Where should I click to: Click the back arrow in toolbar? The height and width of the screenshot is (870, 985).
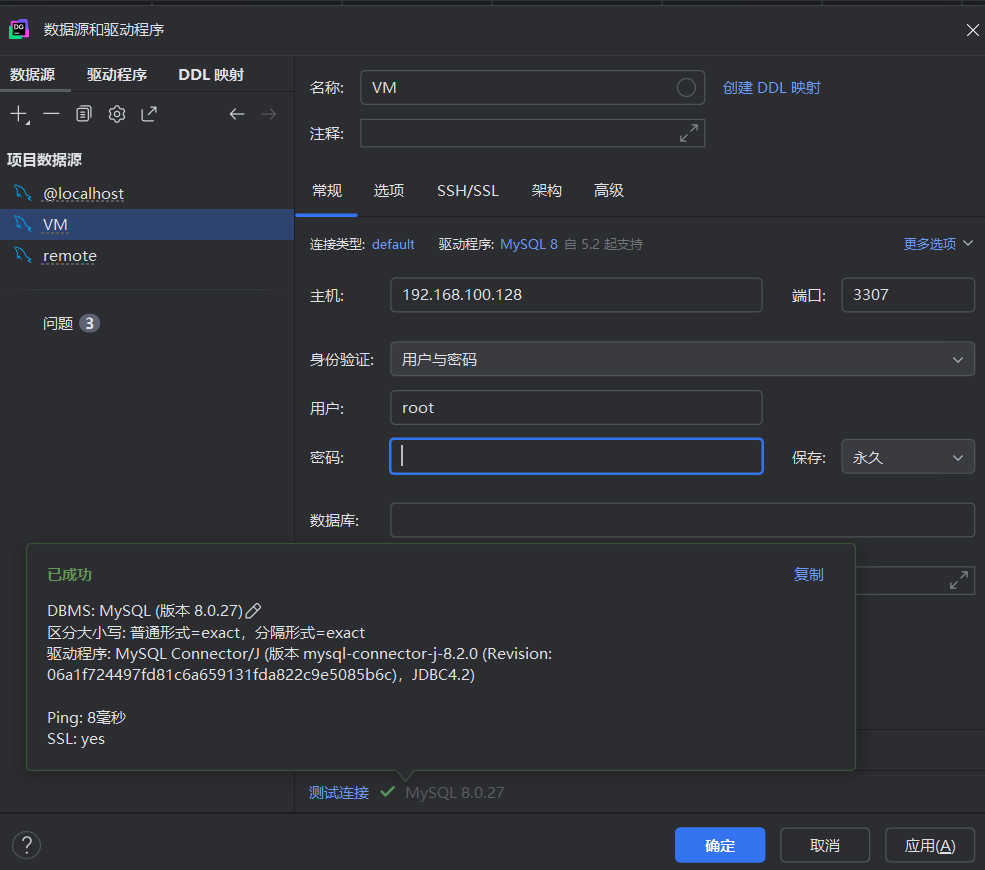[237, 114]
